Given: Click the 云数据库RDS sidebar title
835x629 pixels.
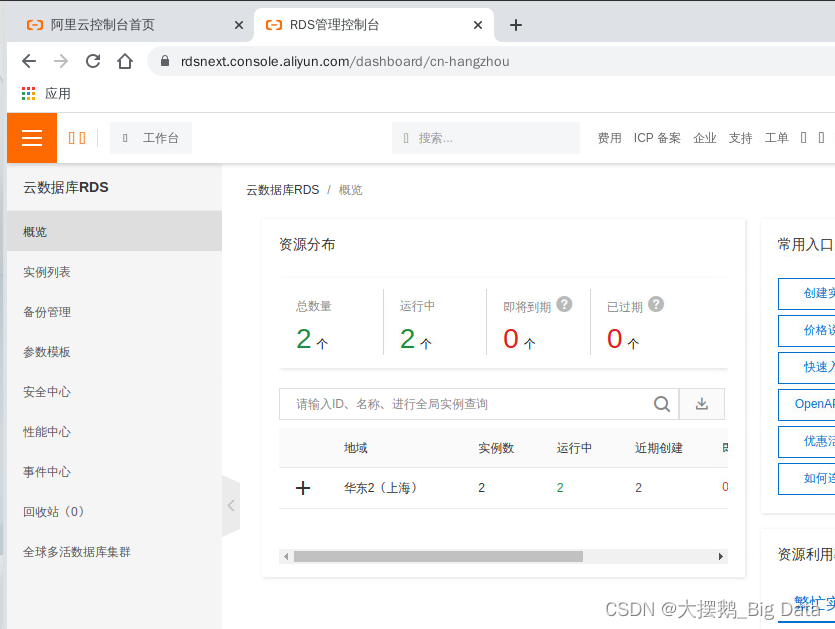Looking at the screenshot, I should 66,187.
